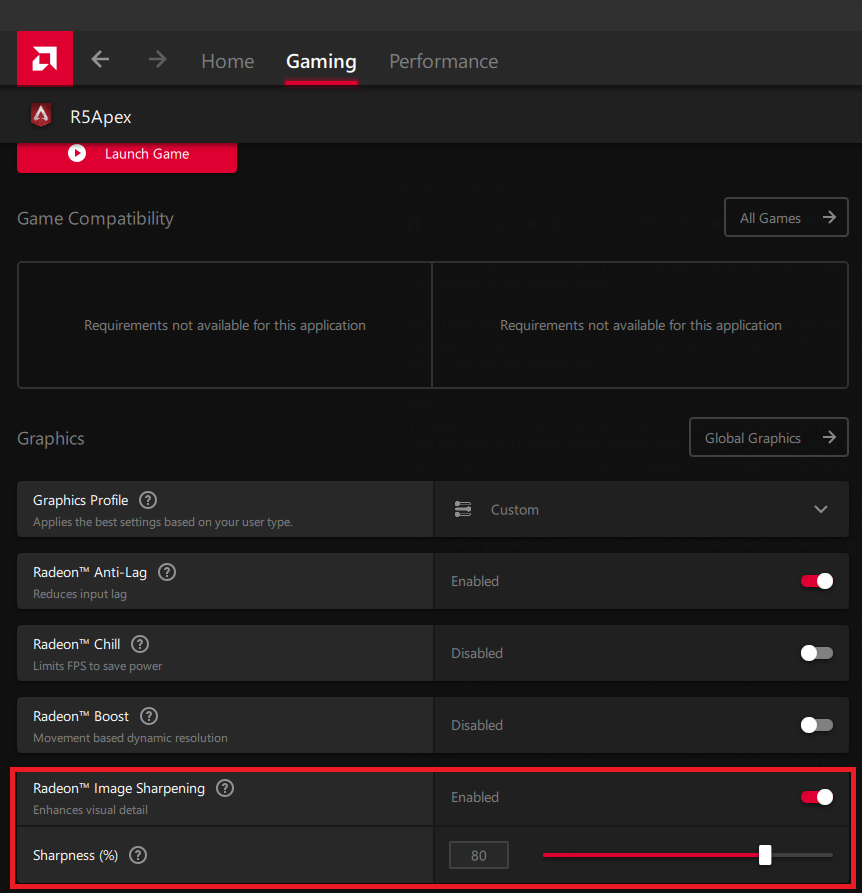
Task: Open help for Radeon Image Sharpening
Action: click(225, 788)
